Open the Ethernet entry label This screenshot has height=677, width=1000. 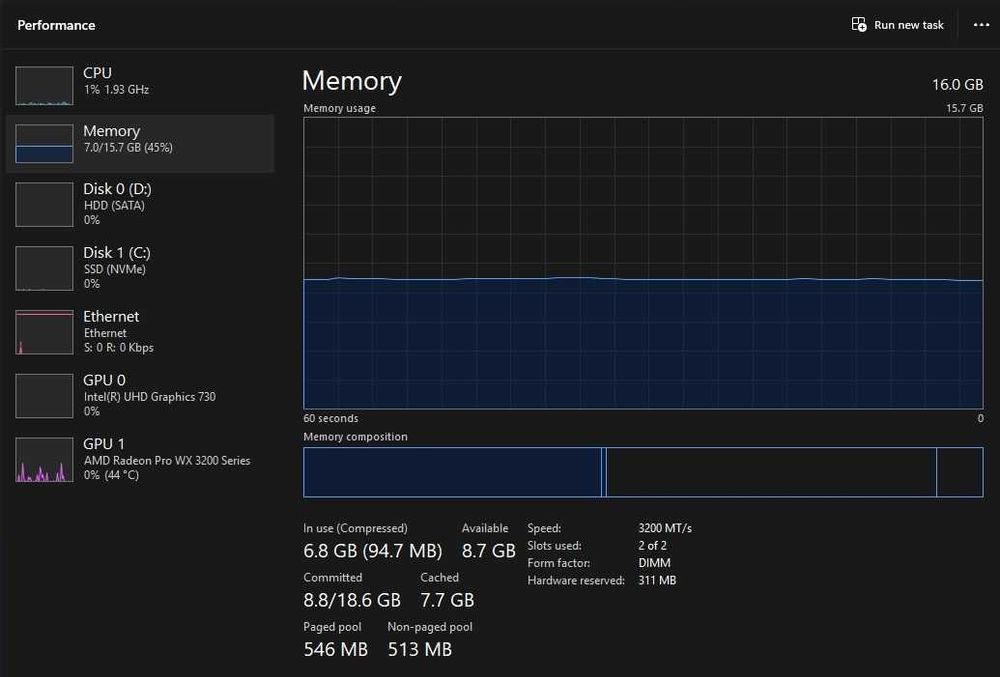(x=111, y=316)
